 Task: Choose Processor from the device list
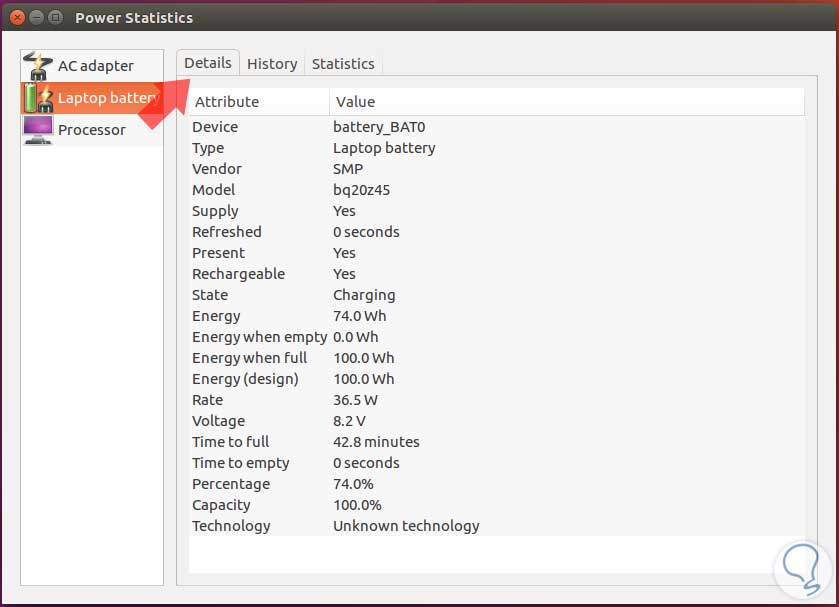(x=92, y=130)
